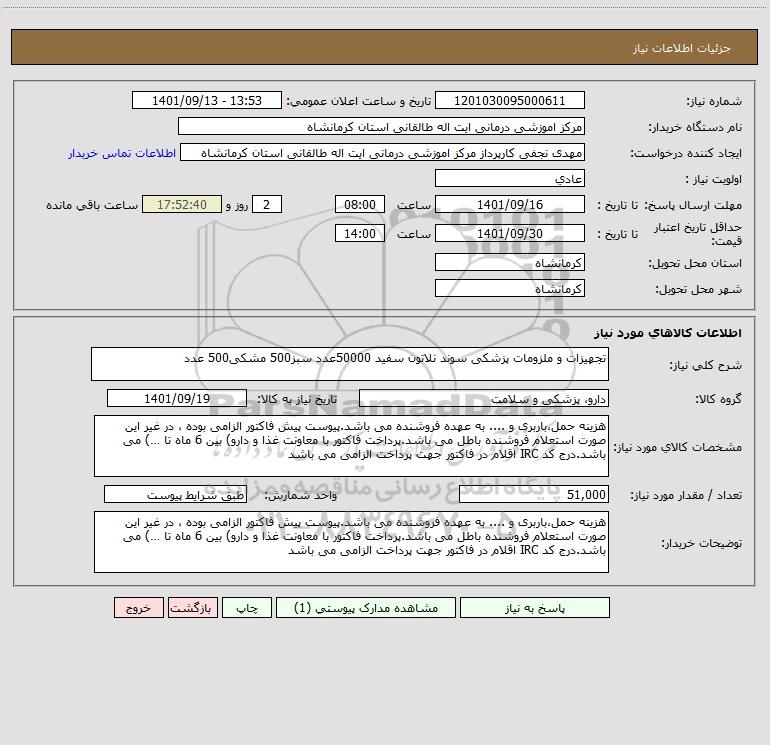This screenshot has width=770, height=745.
Task: Open مشاهده مدارک پیوستی (1) button
Action: click(366, 608)
